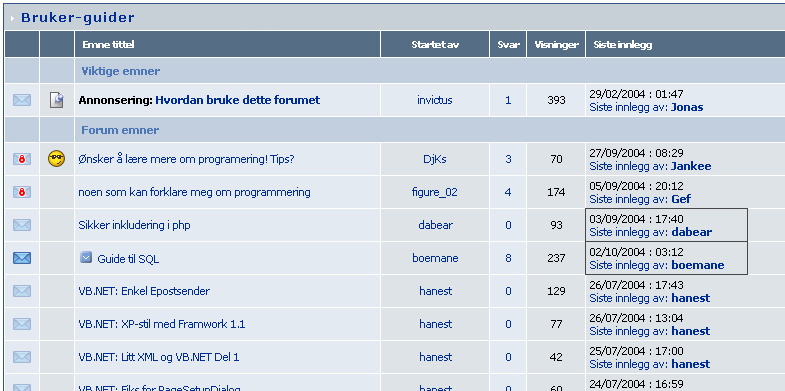Viewport: 785px width, 391px height.
Task: Open hanest starter link for Litt XML topic
Action: (436, 357)
